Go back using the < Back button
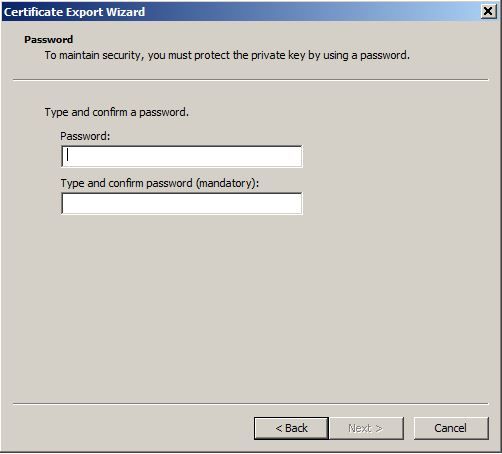Screen dimensions: 502x454 click(x=291, y=428)
